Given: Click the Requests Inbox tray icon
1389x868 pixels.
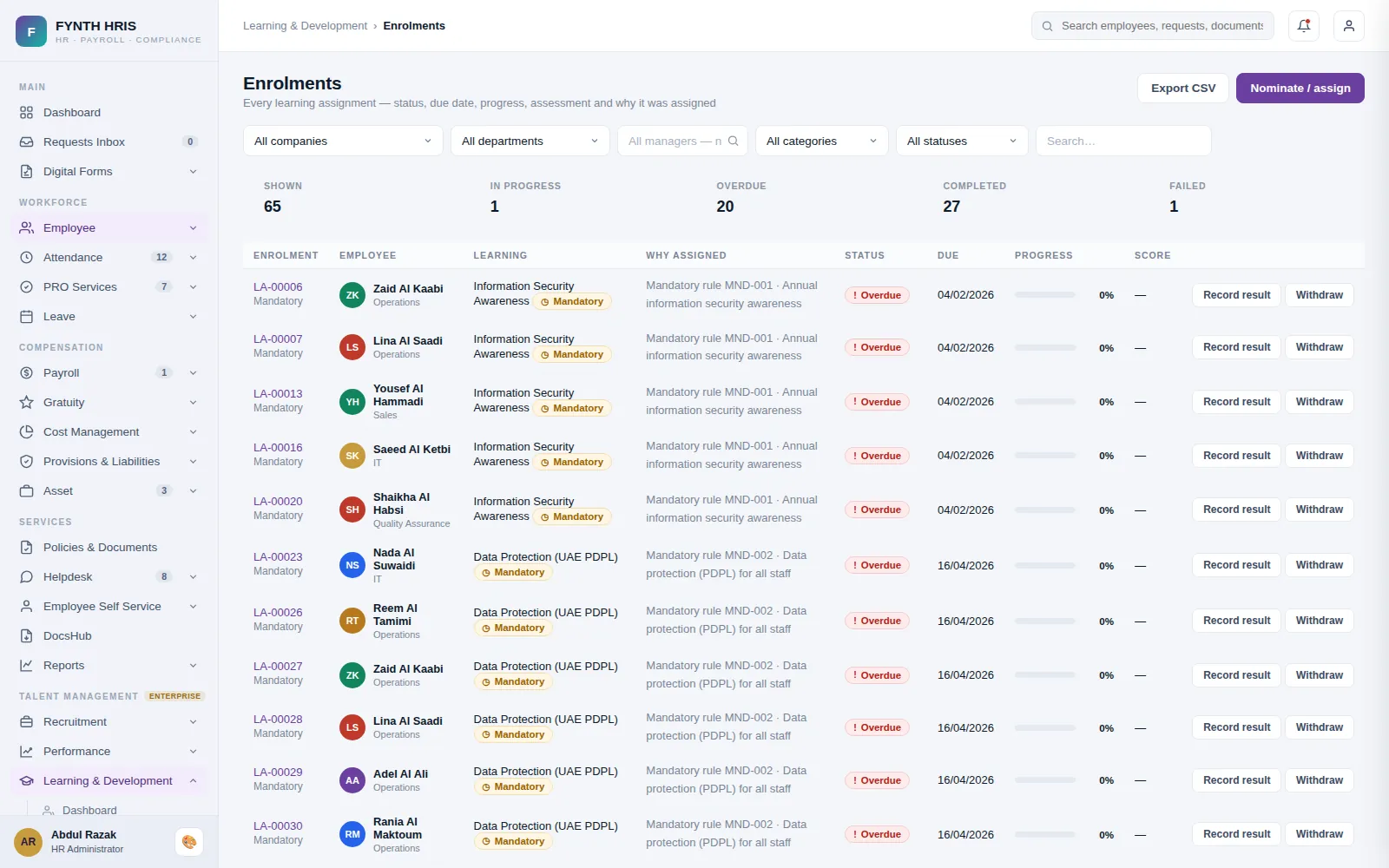Looking at the screenshot, I should click(x=26, y=142).
